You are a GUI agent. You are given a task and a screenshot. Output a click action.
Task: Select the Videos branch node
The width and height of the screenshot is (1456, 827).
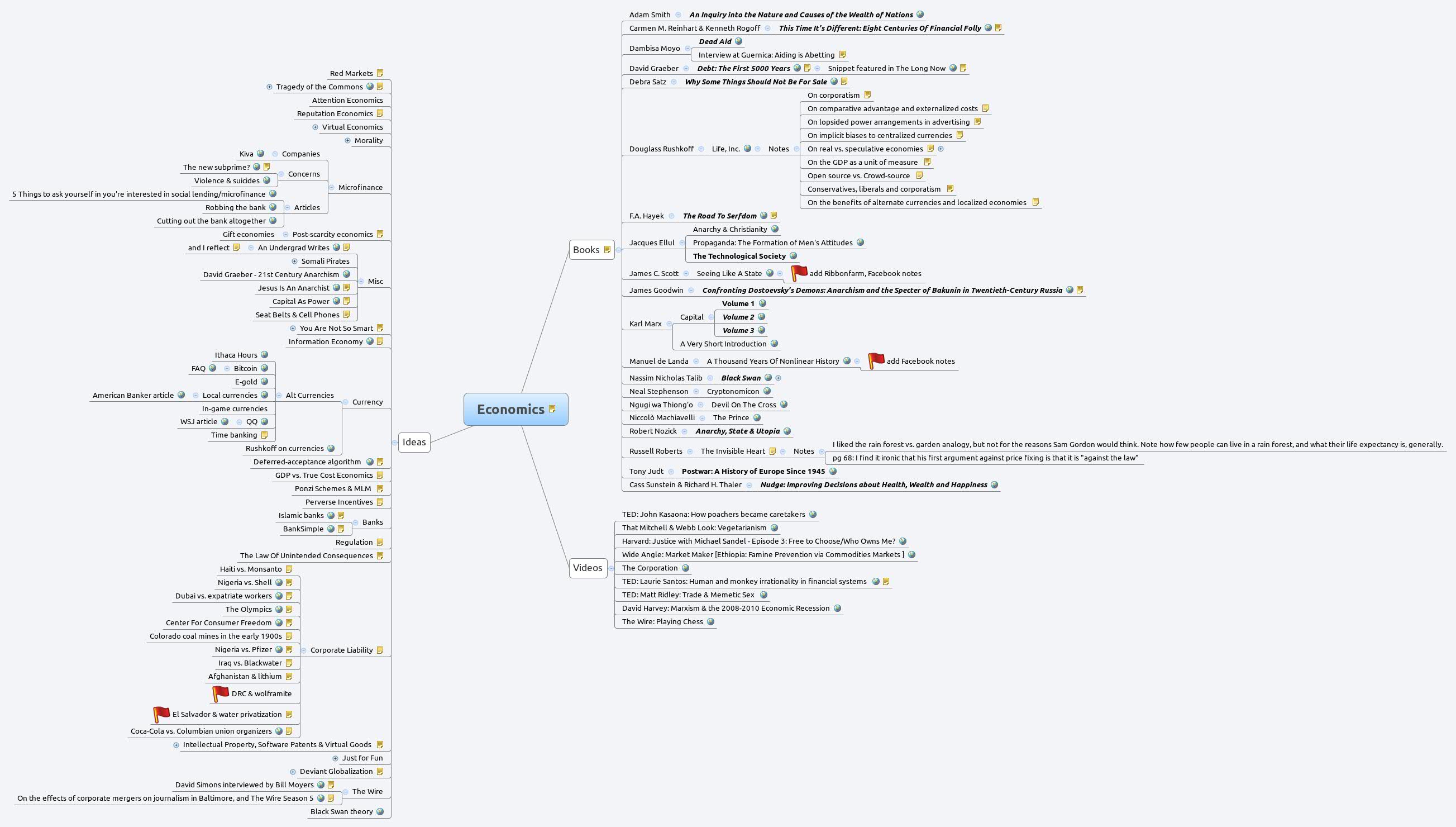click(588, 567)
